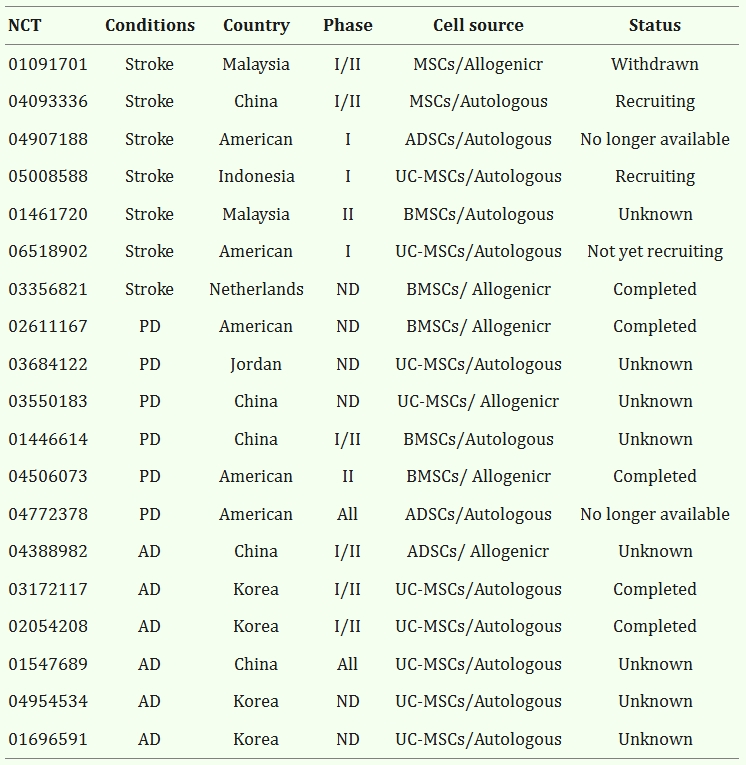Select trial number 01696591
Viewport: 746px width, 765px height.
[48, 739]
